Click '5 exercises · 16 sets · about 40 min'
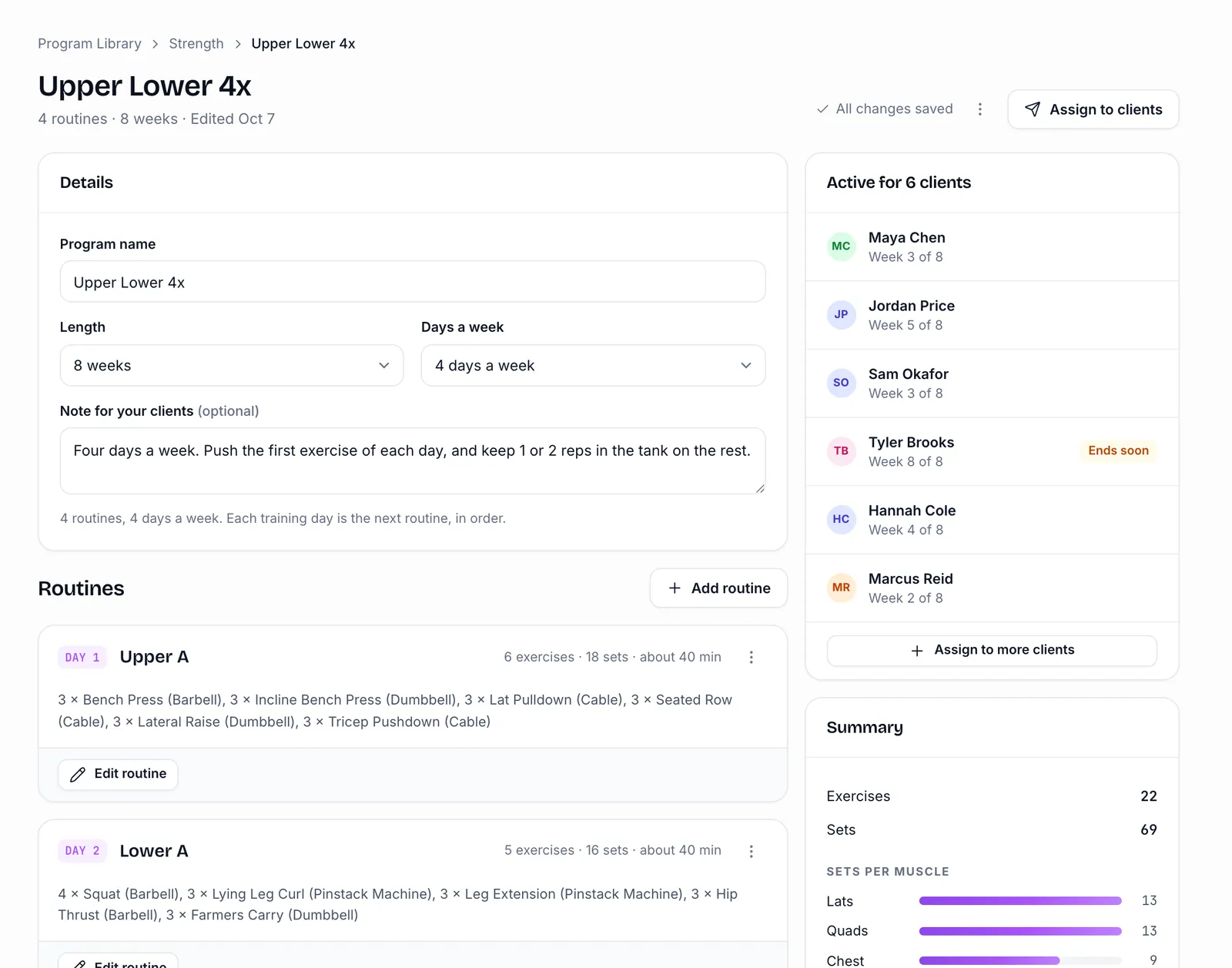The width and height of the screenshot is (1232, 968). pos(613,850)
